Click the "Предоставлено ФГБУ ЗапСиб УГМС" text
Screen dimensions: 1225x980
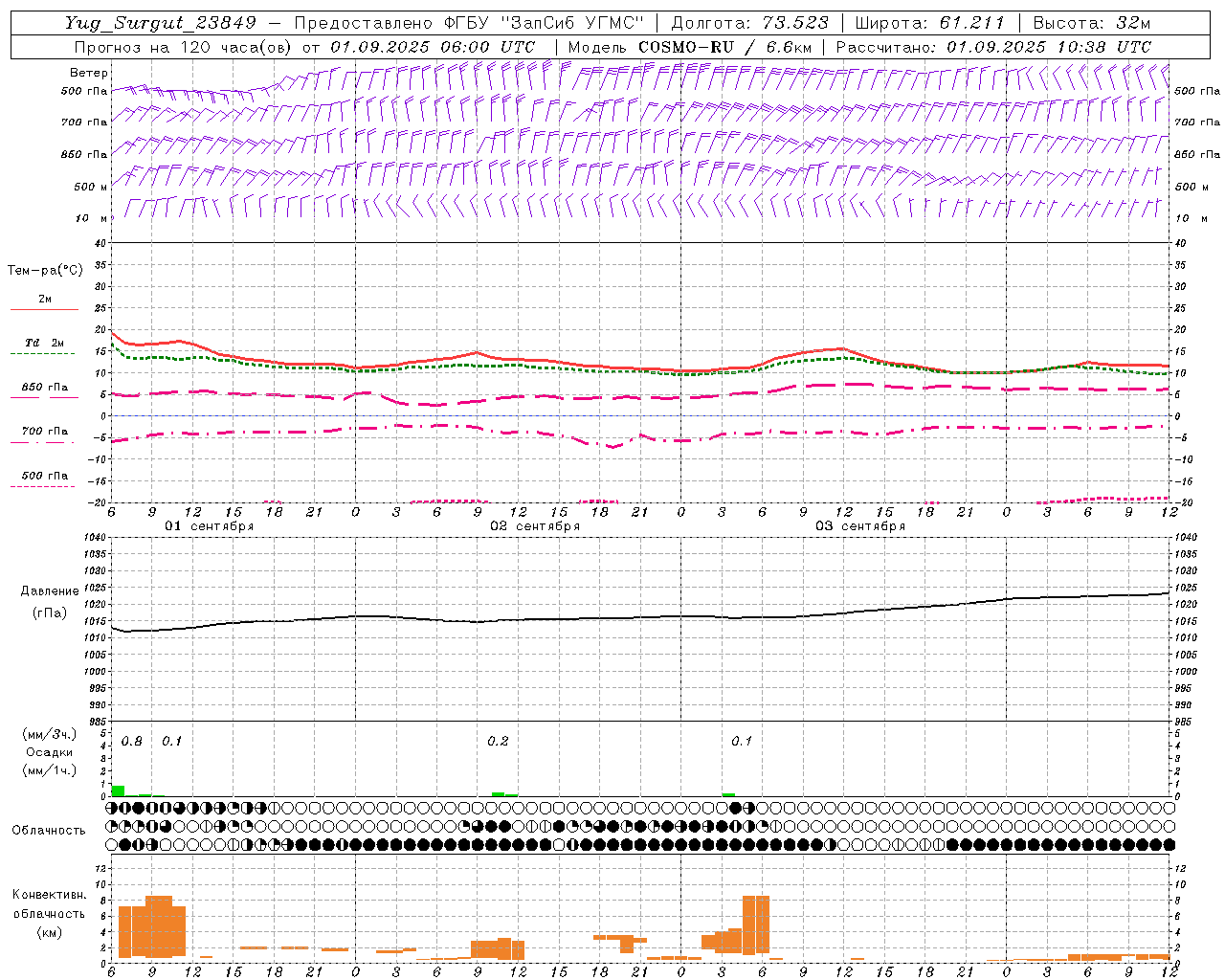[469, 23]
